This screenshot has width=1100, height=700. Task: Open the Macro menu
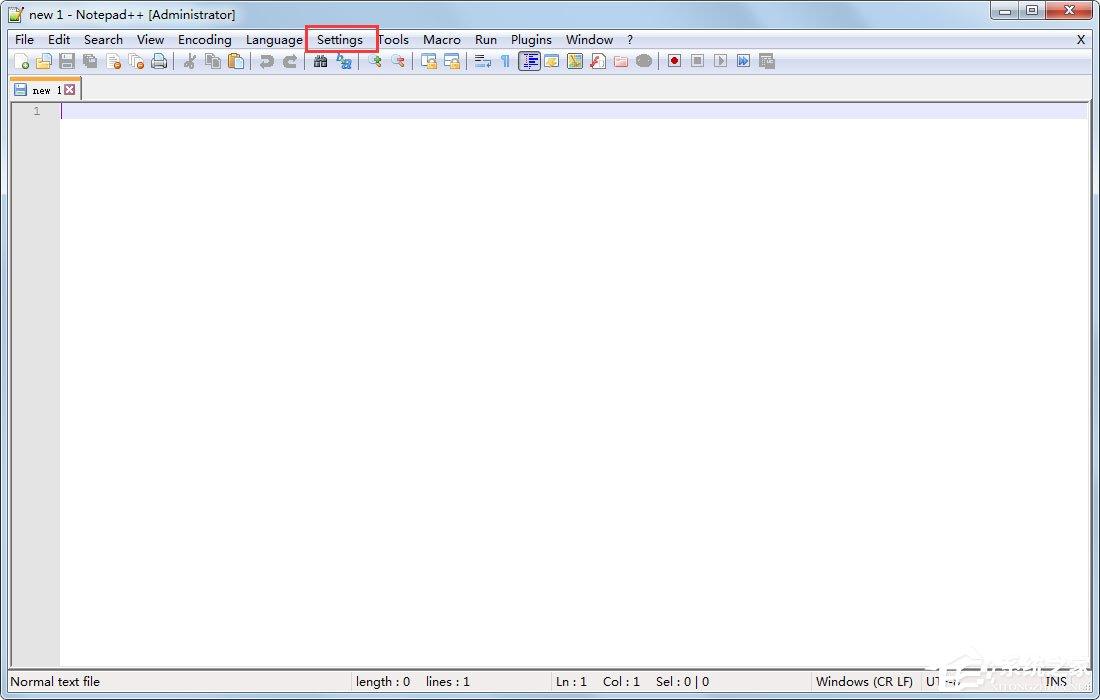[442, 40]
